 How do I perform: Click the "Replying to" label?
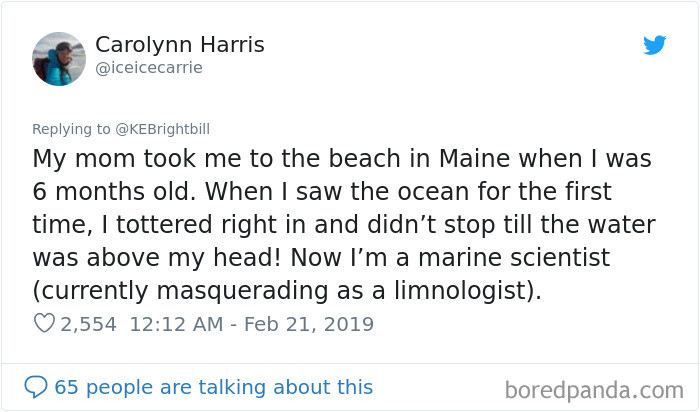pyautogui.click(x=69, y=129)
